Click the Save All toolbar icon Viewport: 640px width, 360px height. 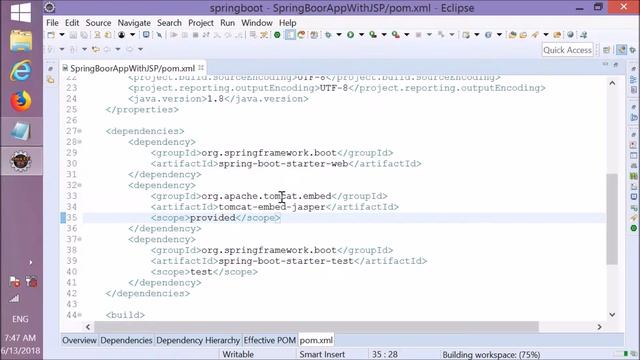pos(84,35)
